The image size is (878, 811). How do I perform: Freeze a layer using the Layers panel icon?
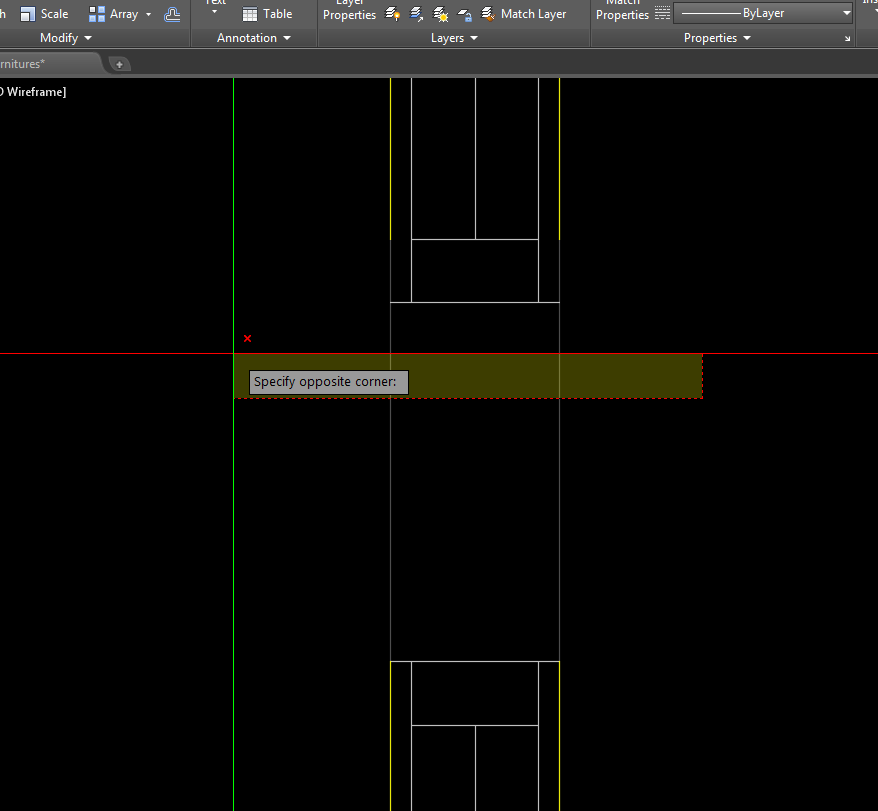pos(440,14)
